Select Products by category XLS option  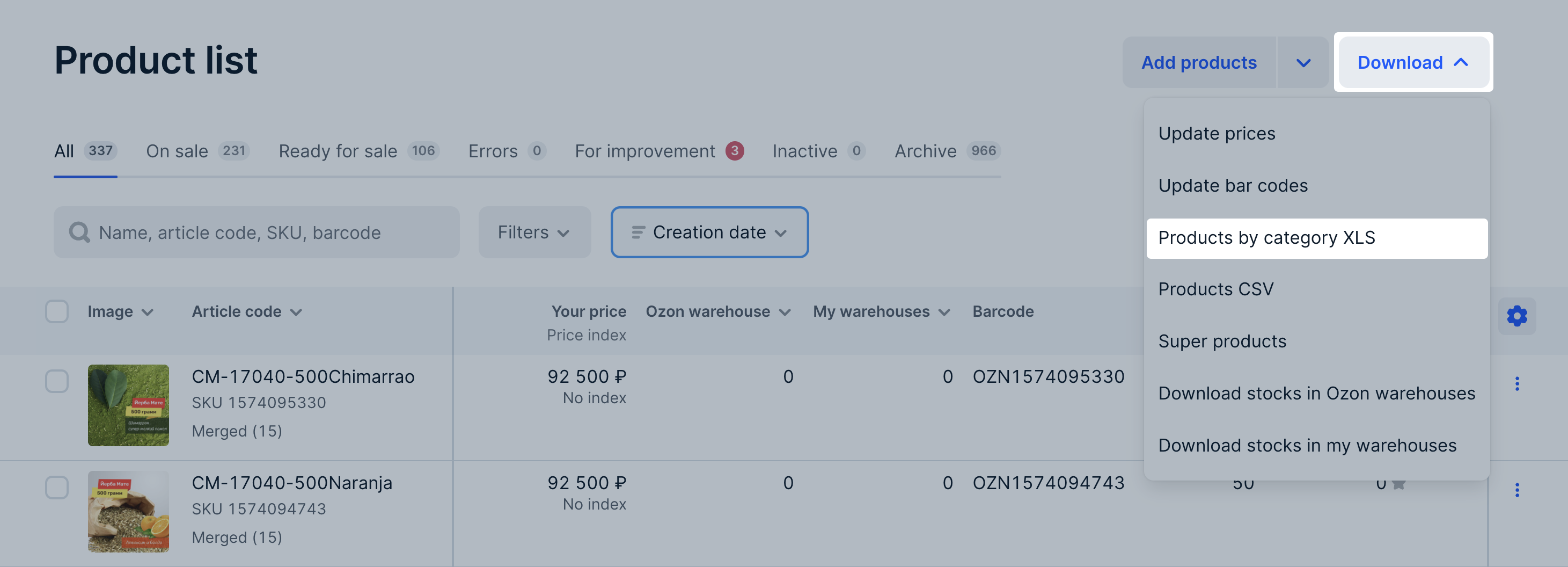pos(1266,238)
